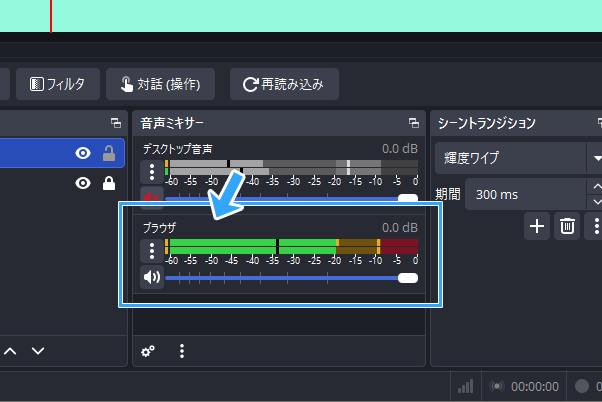This screenshot has width=602, height=402.
Task: Click the ブラウザ mixer label
Action: (159, 228)
